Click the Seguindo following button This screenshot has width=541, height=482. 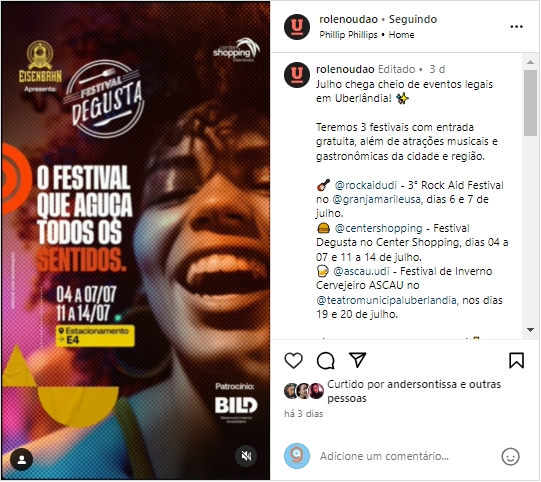tap(413, 19)
